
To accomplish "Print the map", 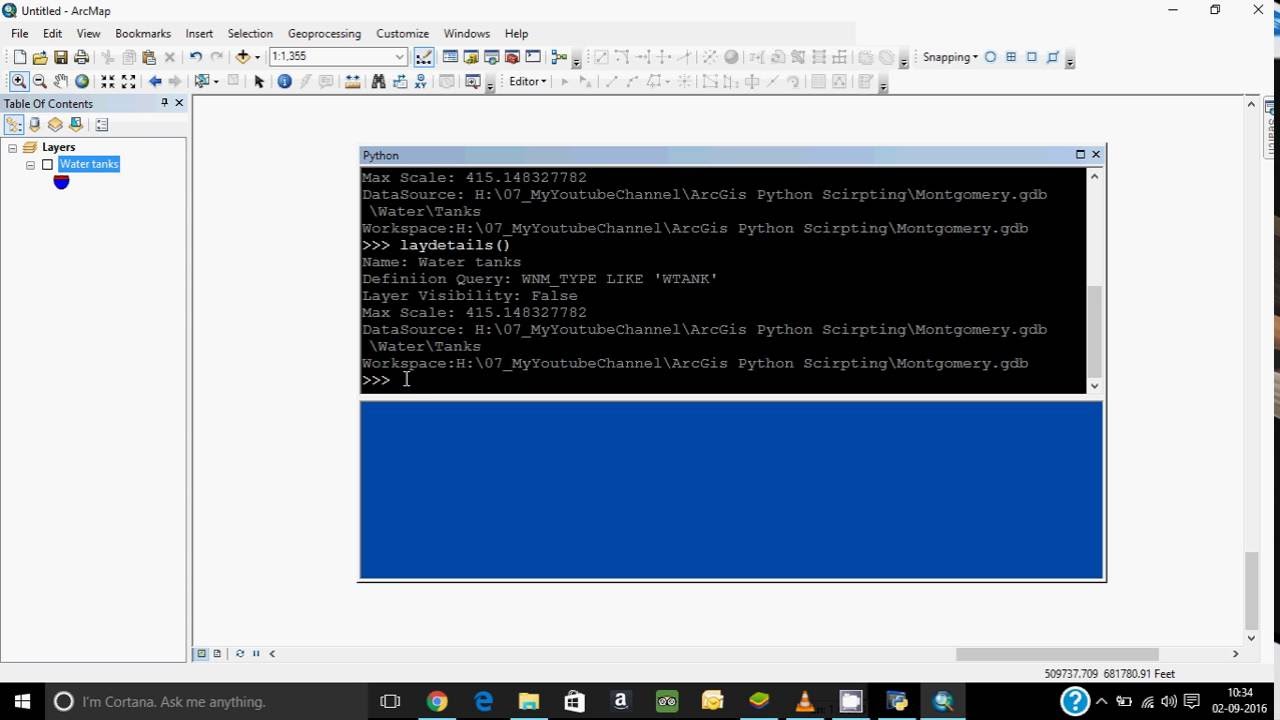I will click(82, 57).
